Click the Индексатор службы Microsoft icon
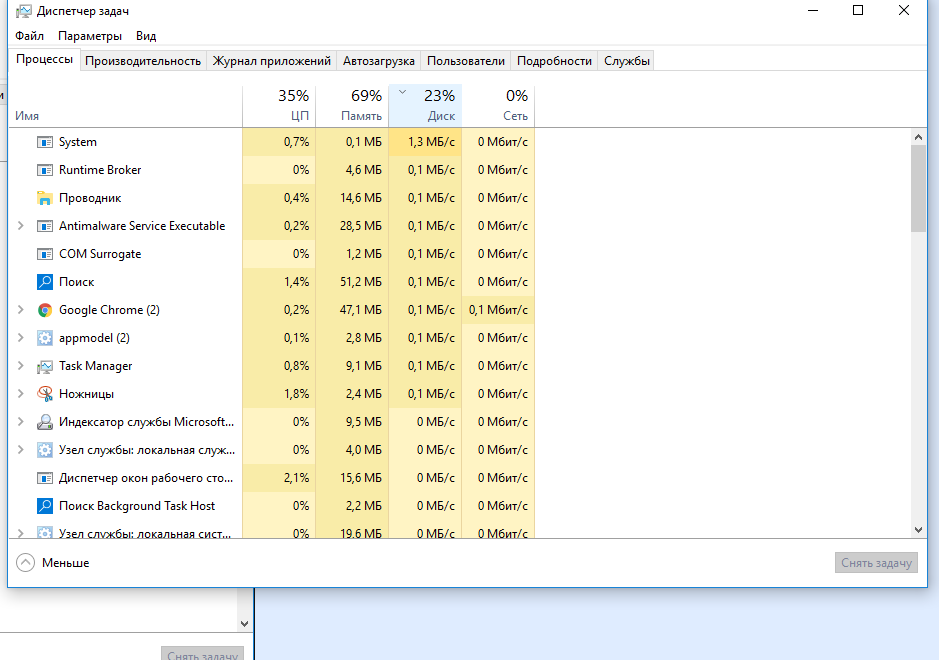 click(45, 422)
